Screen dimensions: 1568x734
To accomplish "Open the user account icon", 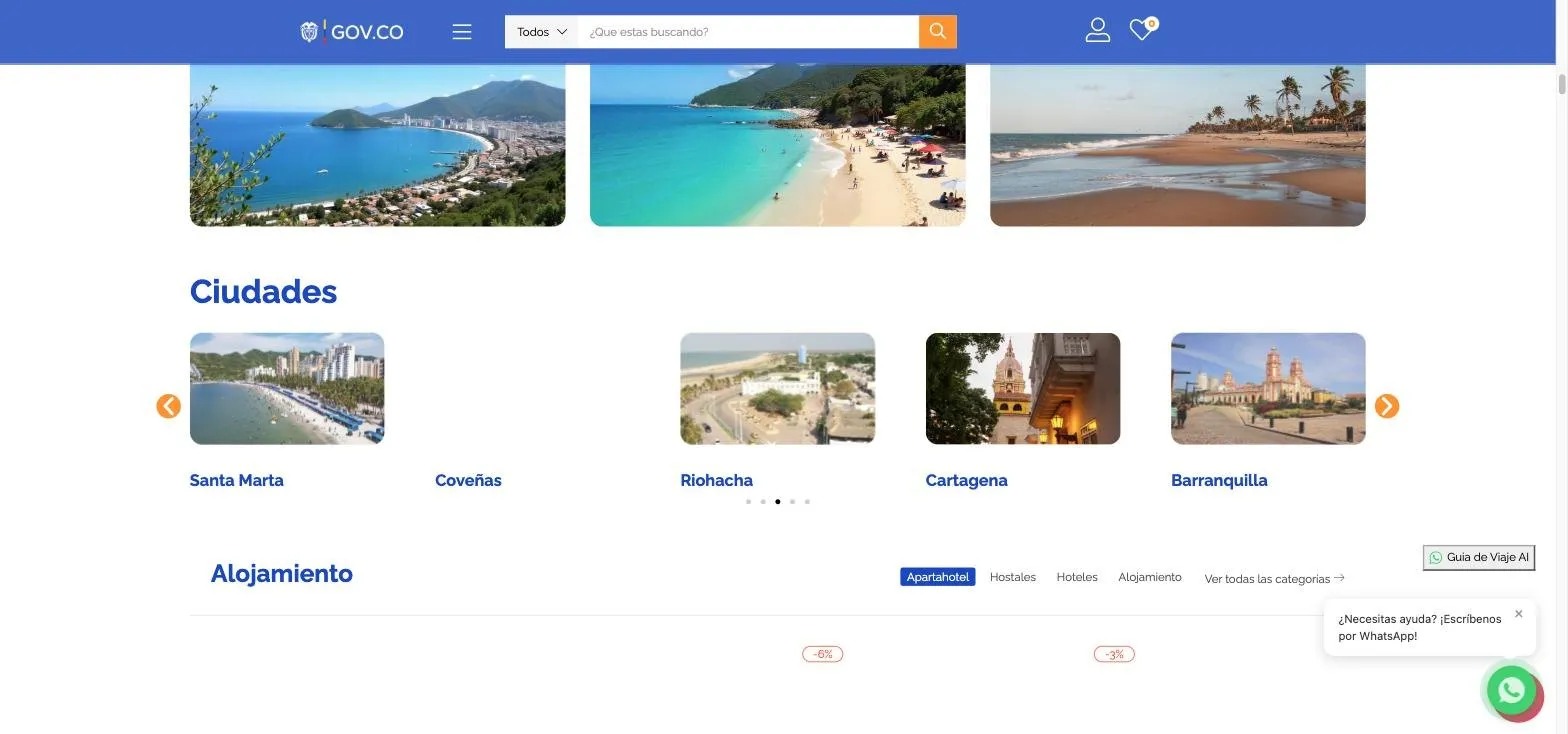I will click(1097, 31).
